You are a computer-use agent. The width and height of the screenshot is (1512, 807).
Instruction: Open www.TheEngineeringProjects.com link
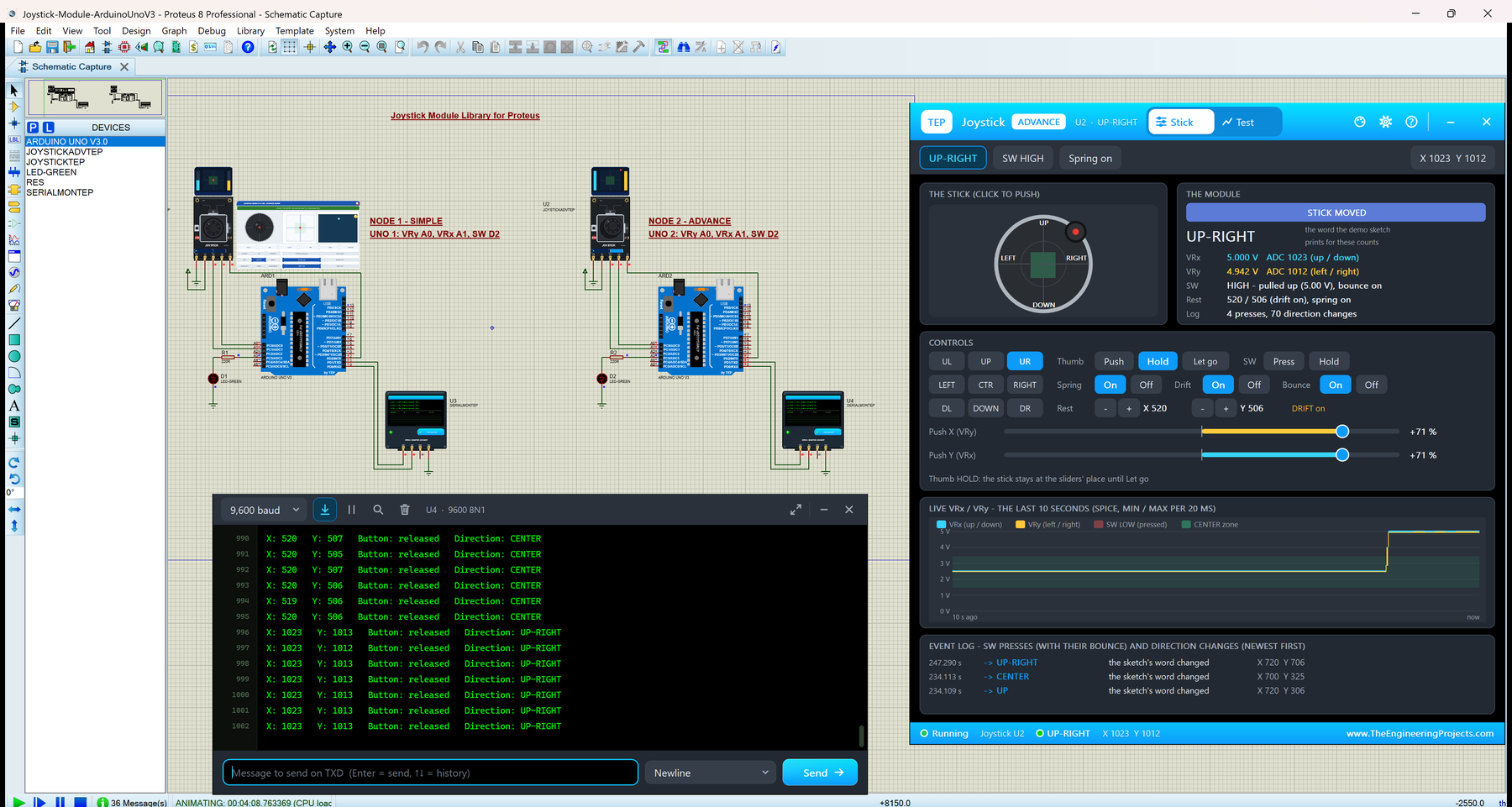point(1420,733)
